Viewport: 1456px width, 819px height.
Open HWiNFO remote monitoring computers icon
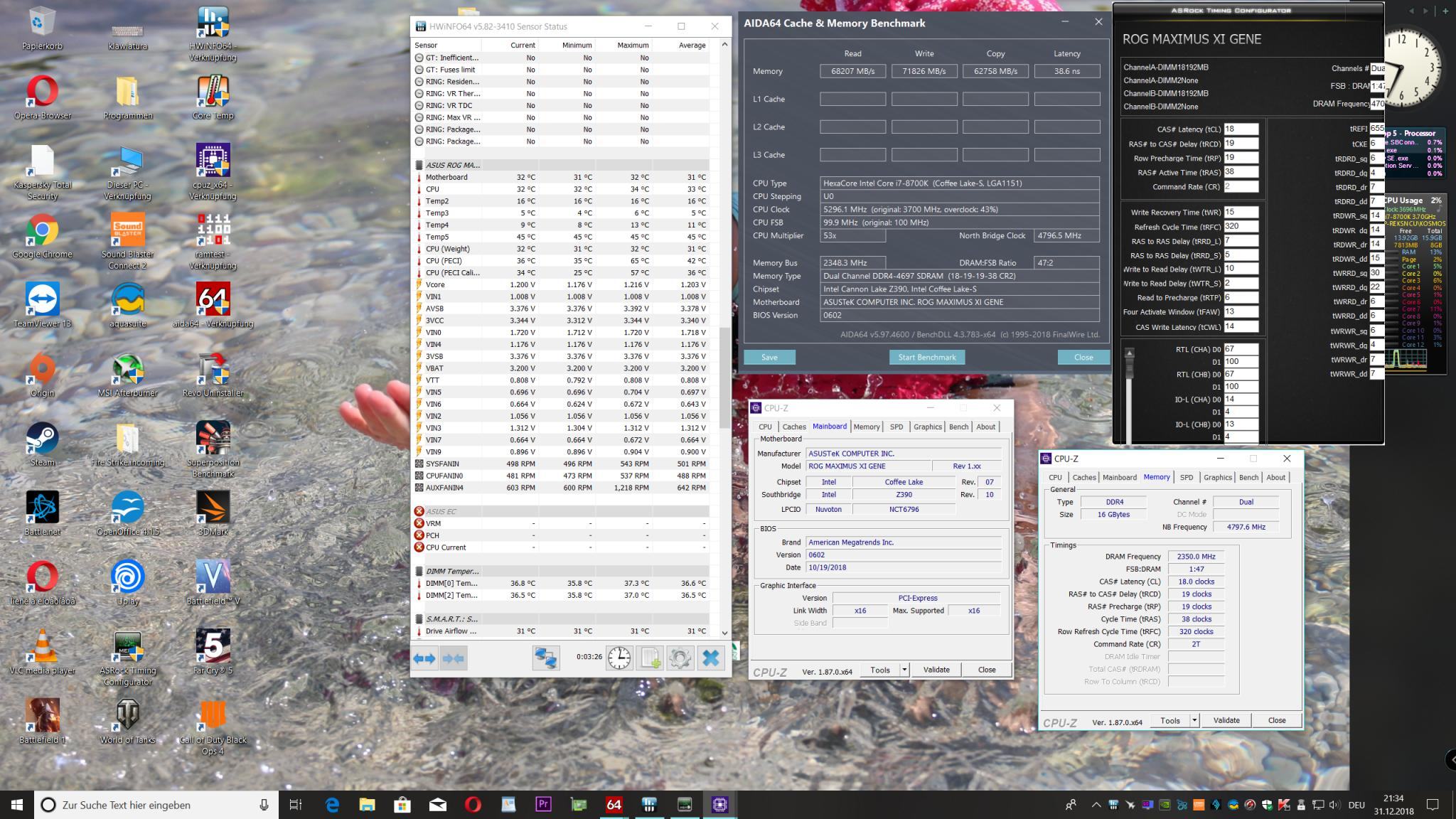point(545,658)
